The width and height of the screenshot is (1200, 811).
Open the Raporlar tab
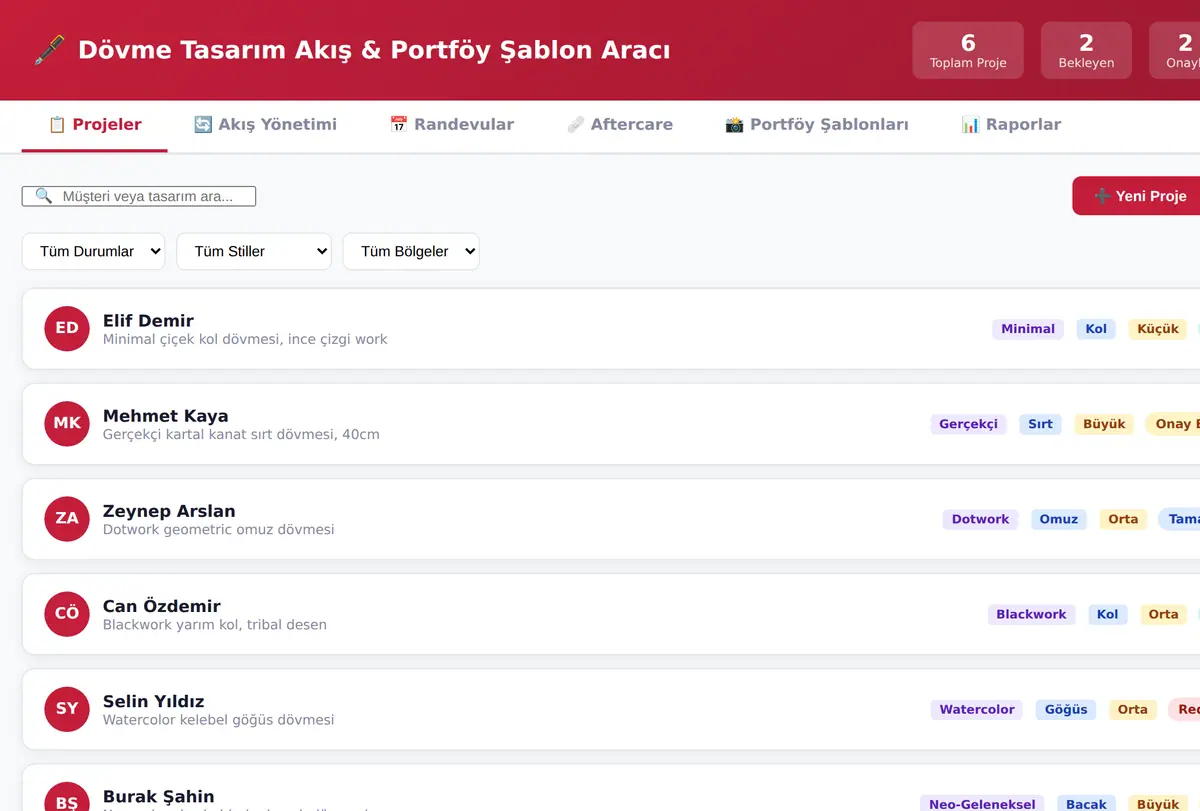[1011, 125]
